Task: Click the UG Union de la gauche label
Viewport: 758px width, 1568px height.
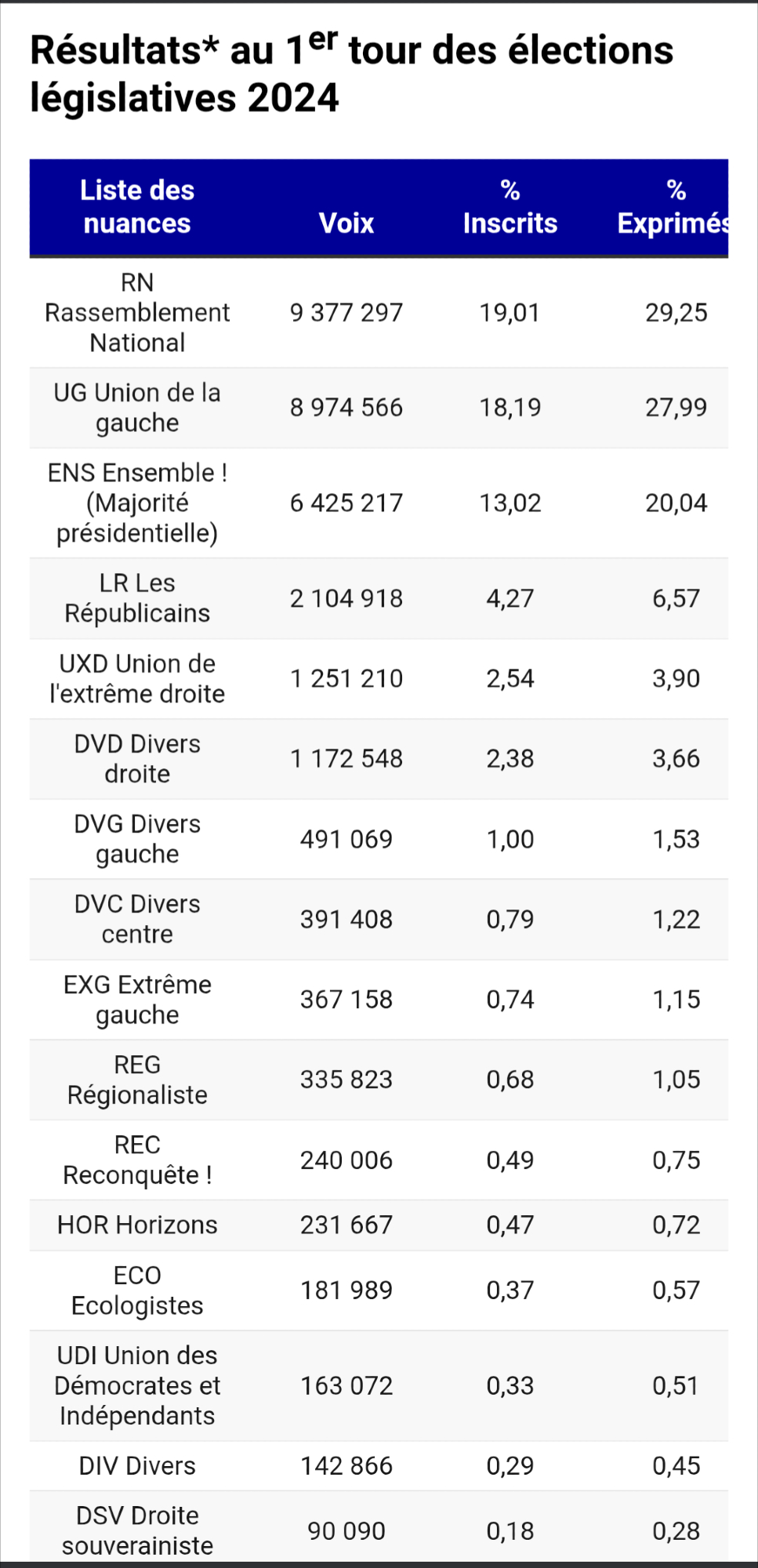Action: coord(137,408)
